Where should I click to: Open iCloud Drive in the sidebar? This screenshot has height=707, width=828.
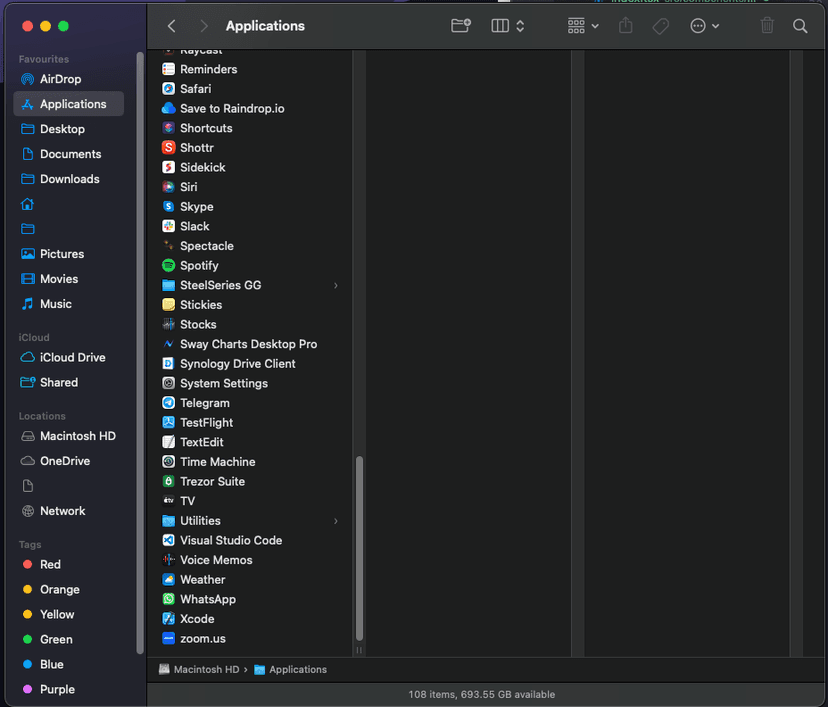coord(69,357)
